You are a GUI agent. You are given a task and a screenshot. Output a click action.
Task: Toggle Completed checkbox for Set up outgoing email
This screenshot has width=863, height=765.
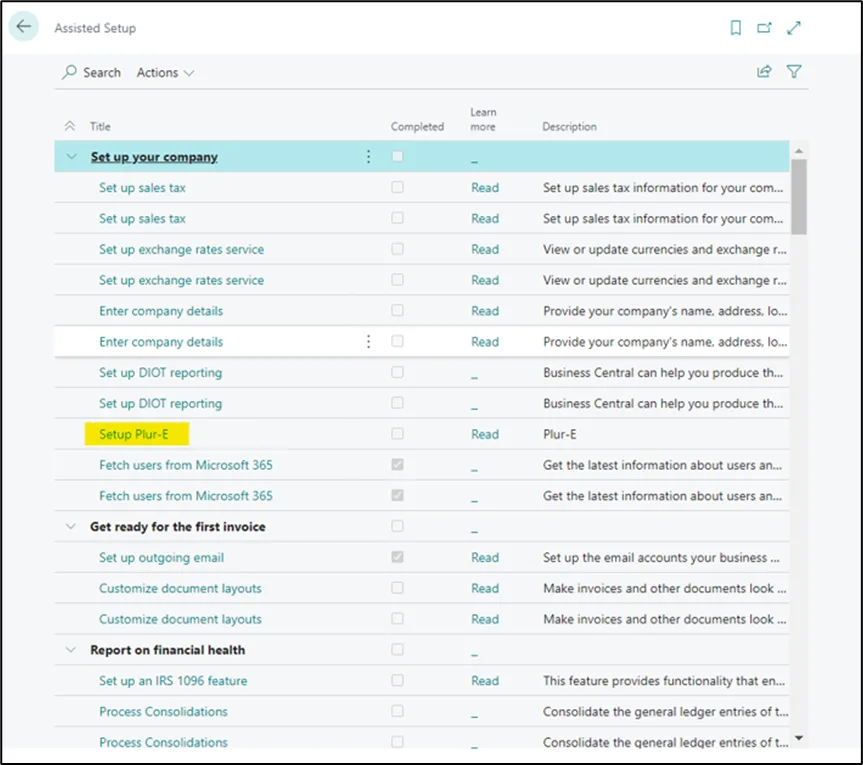click(x=397, y=557)
